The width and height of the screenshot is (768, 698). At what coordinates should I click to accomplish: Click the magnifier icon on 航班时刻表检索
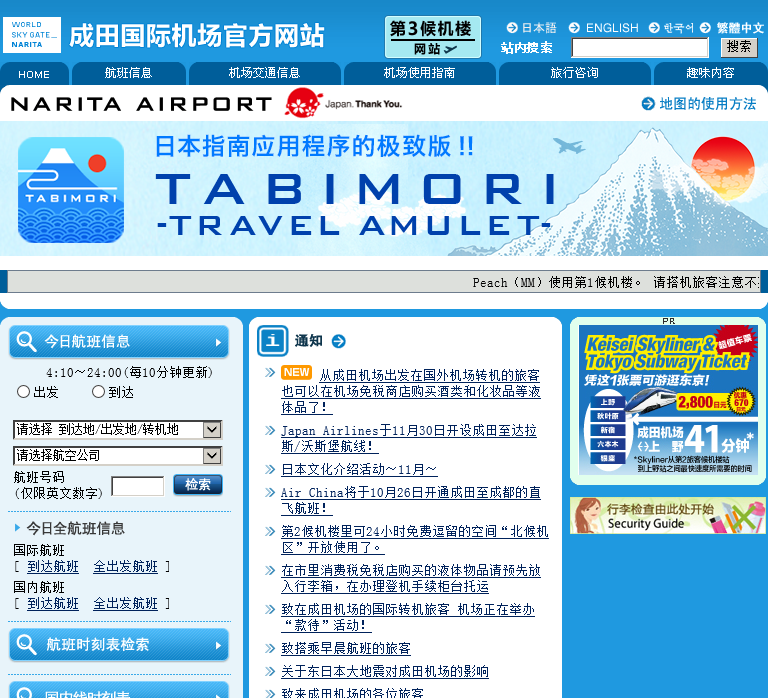[x=26, y=645]
